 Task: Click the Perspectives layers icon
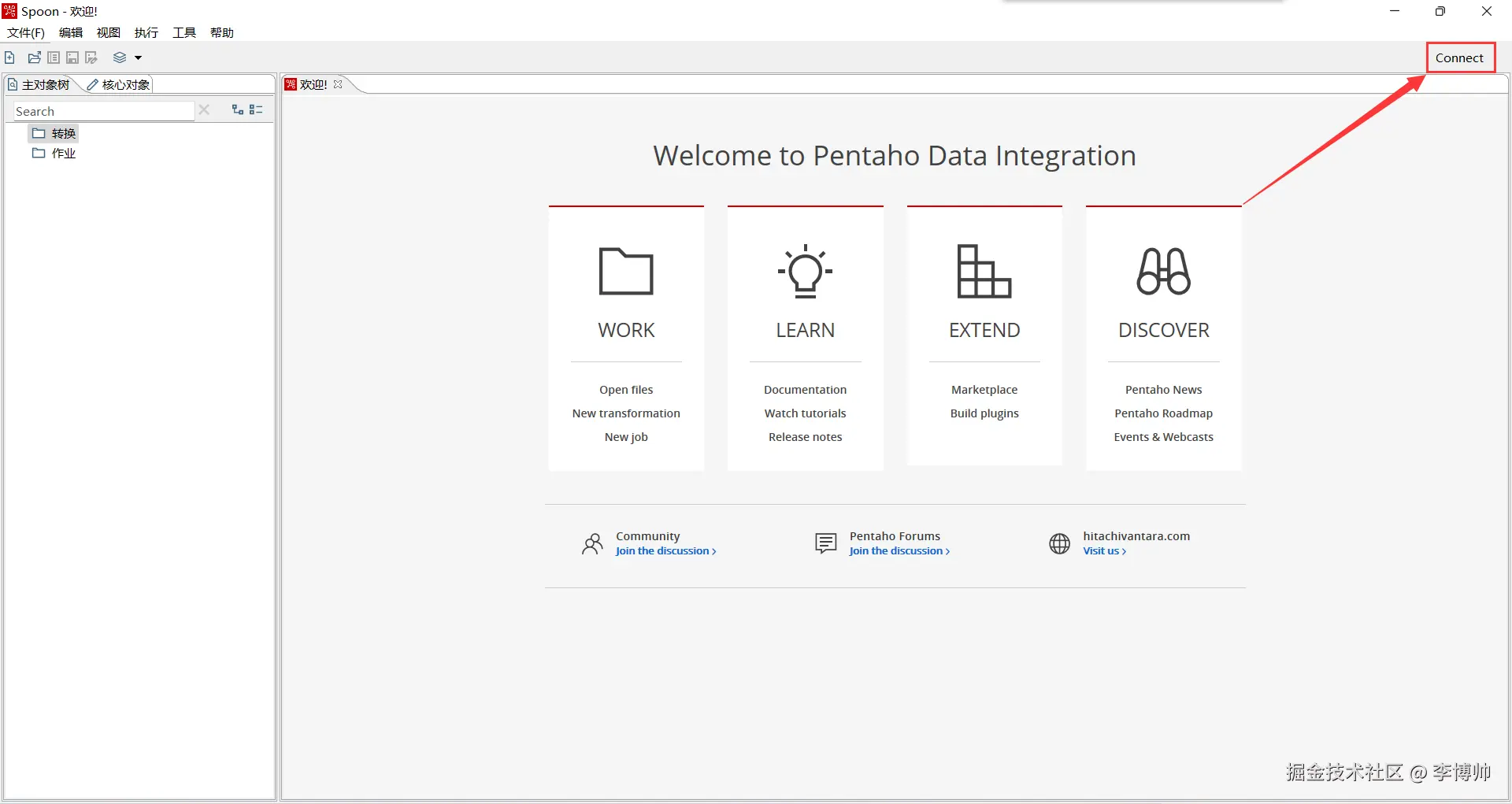click(x=120, y=57)
